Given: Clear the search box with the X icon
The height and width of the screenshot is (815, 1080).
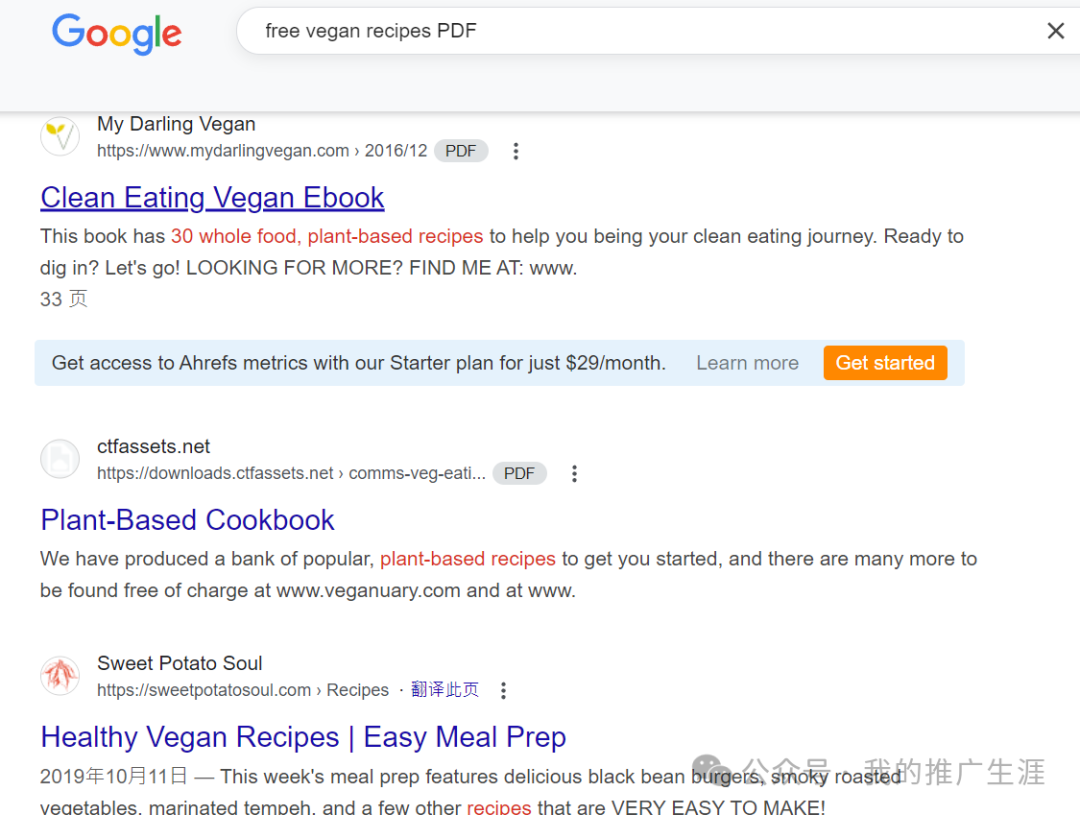Looking at the screenshot, I should tap(1055, 31).
